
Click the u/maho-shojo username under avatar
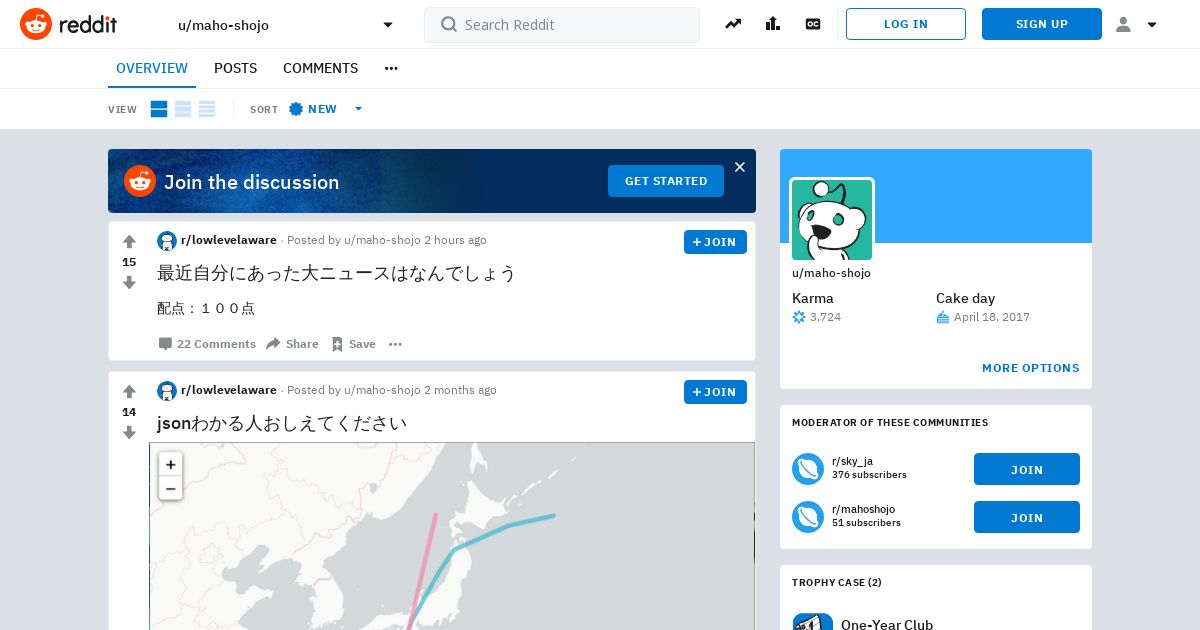(x=831, y=273)
